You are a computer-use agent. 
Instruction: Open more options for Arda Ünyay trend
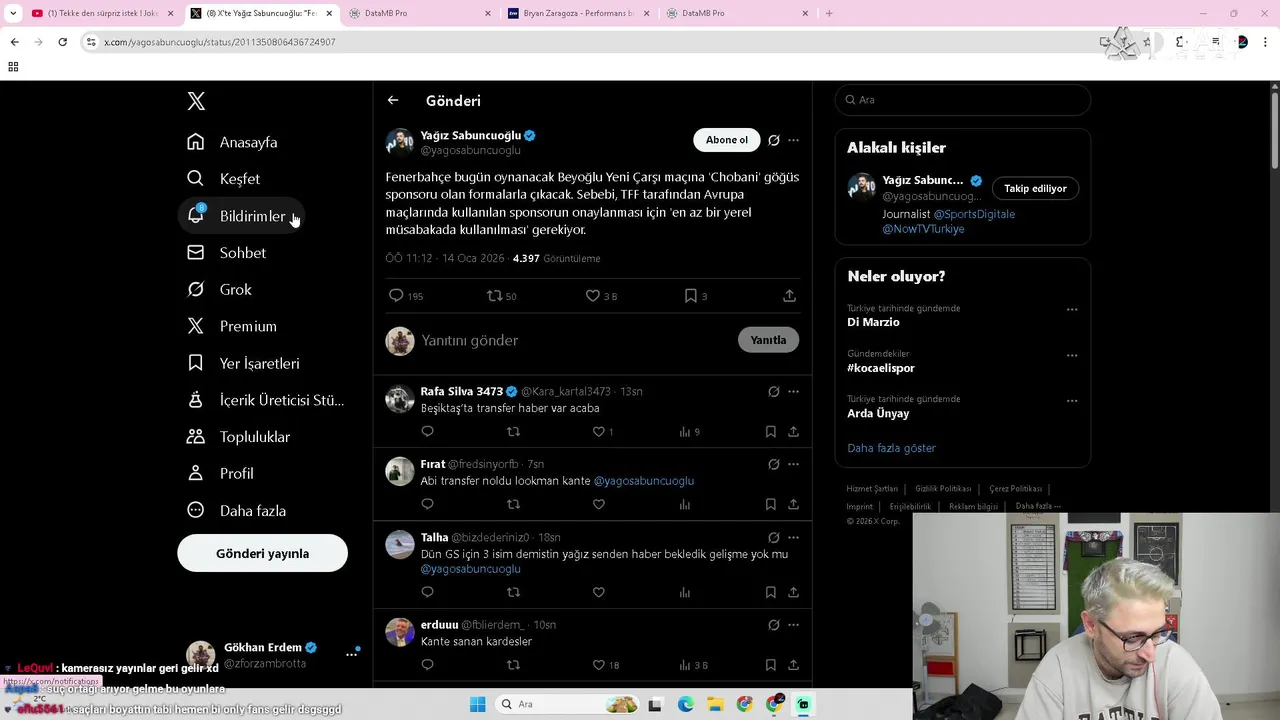[x=1071, y=401]
